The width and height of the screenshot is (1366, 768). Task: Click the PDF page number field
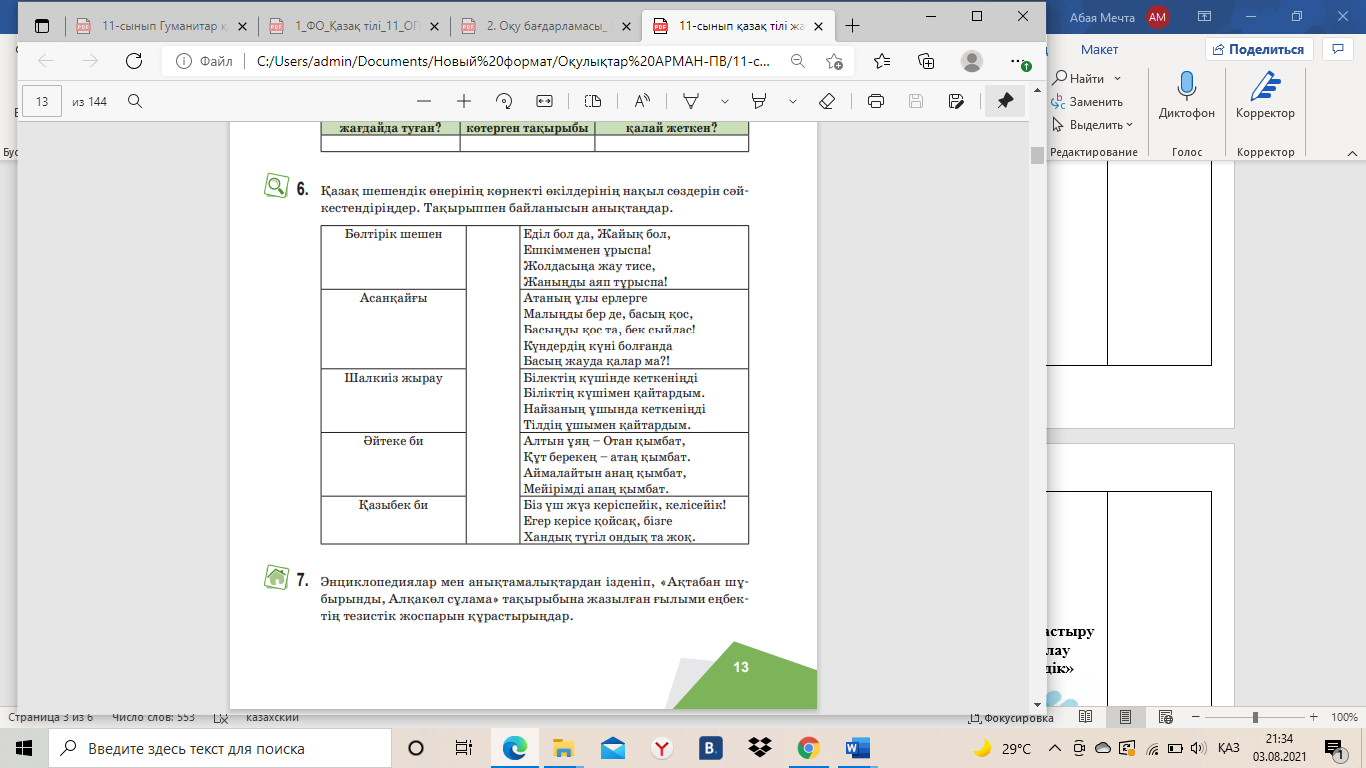tap(42, 101)
